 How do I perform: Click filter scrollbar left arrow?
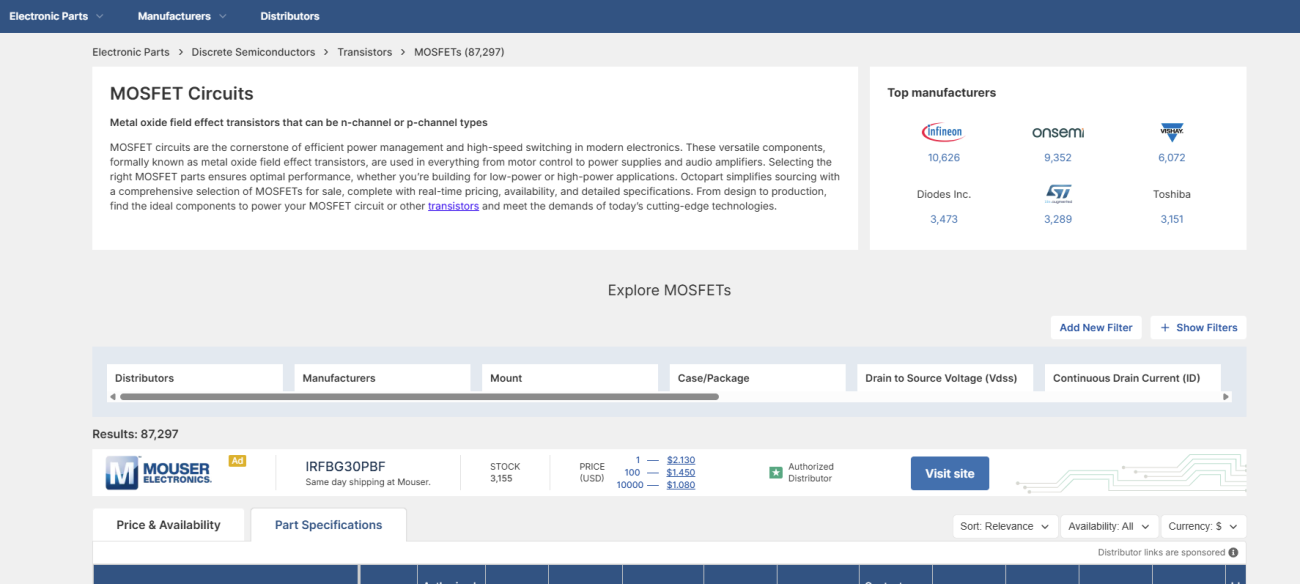click(x=112, y=397)
